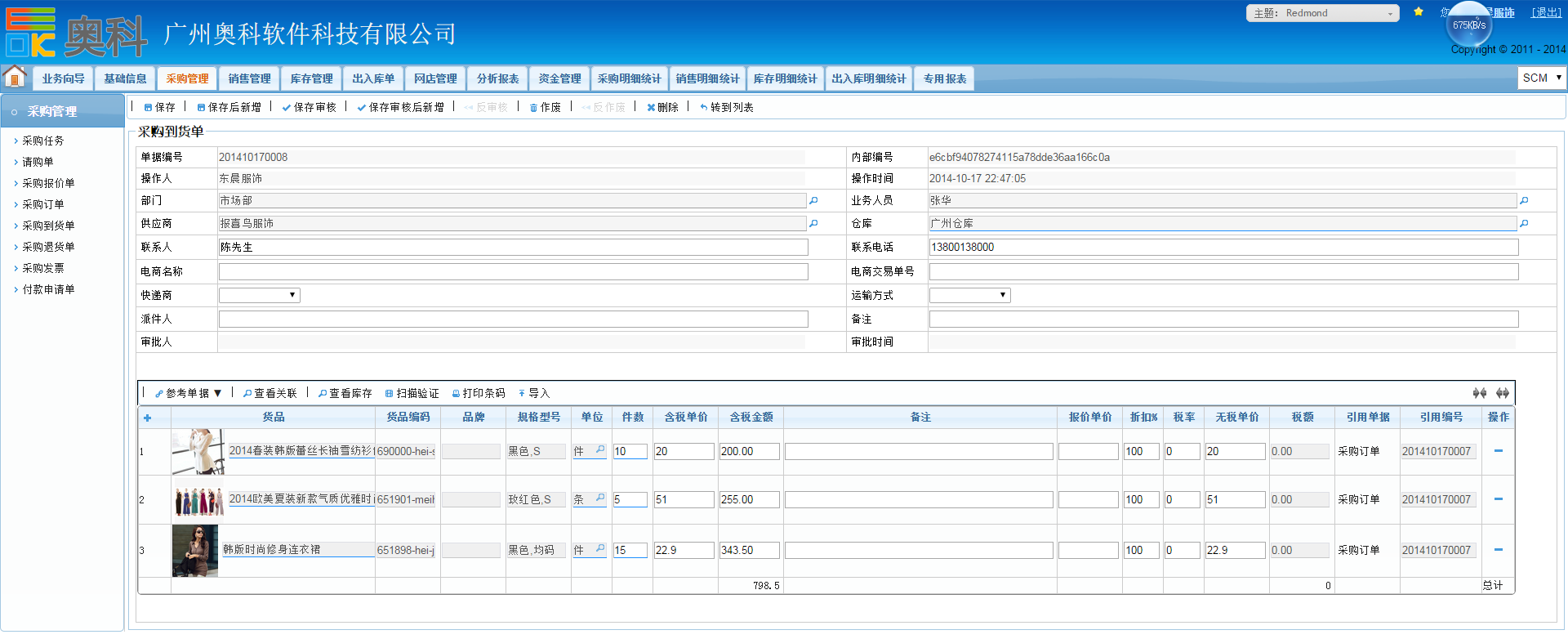The height and width of the screenshot is (639, 1568).
Task: Switch to the 销售管理 tab
Action: click(x=249, y=78)
